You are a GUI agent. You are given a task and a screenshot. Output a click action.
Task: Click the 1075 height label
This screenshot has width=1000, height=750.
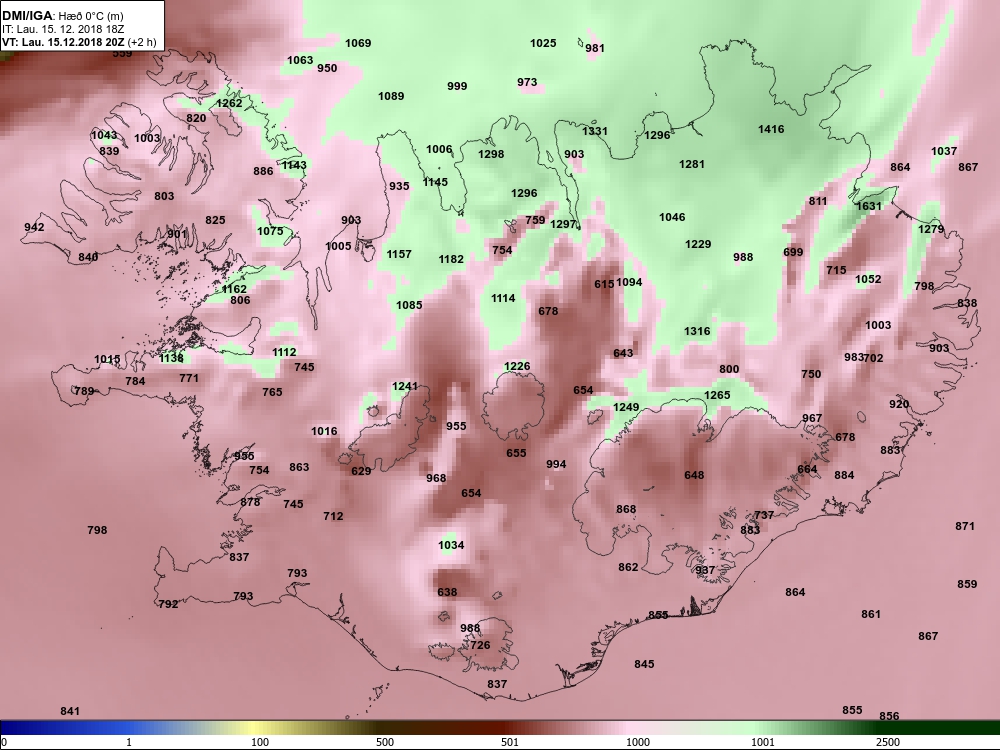(x=270, y=231)
